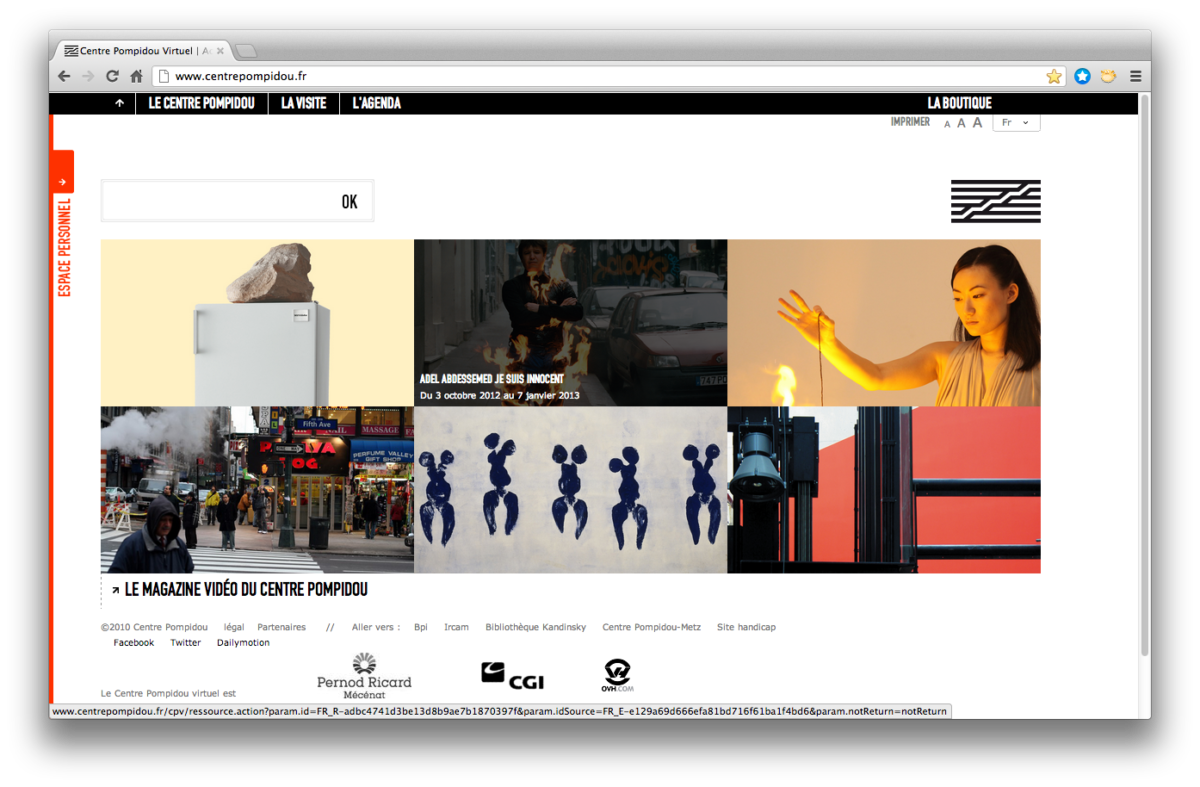Bookmark the page with the star icon

pyautogui.click(x=1054, y=76)
